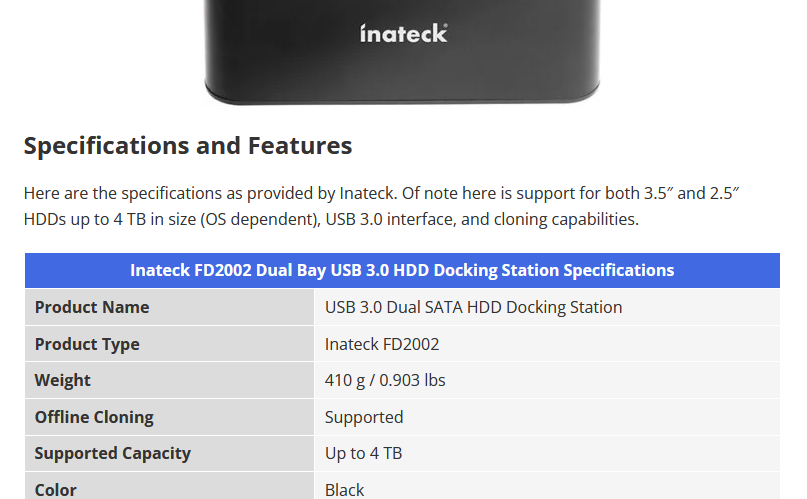Click the Black color value cell
Viewport: 807px width, 499px height.
[x=548, y=486]
